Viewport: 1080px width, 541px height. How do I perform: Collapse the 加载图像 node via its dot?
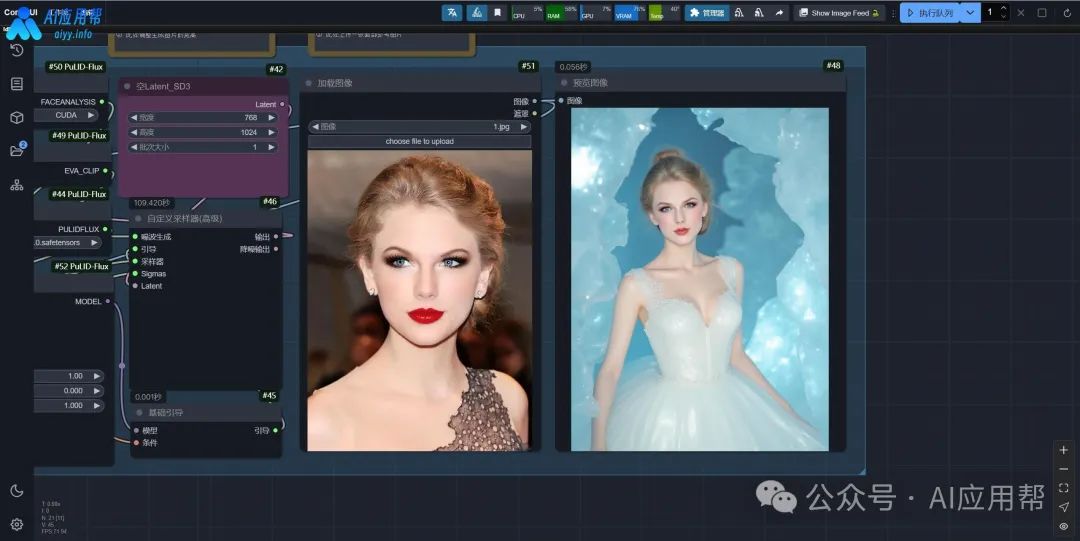coord(308,83)
